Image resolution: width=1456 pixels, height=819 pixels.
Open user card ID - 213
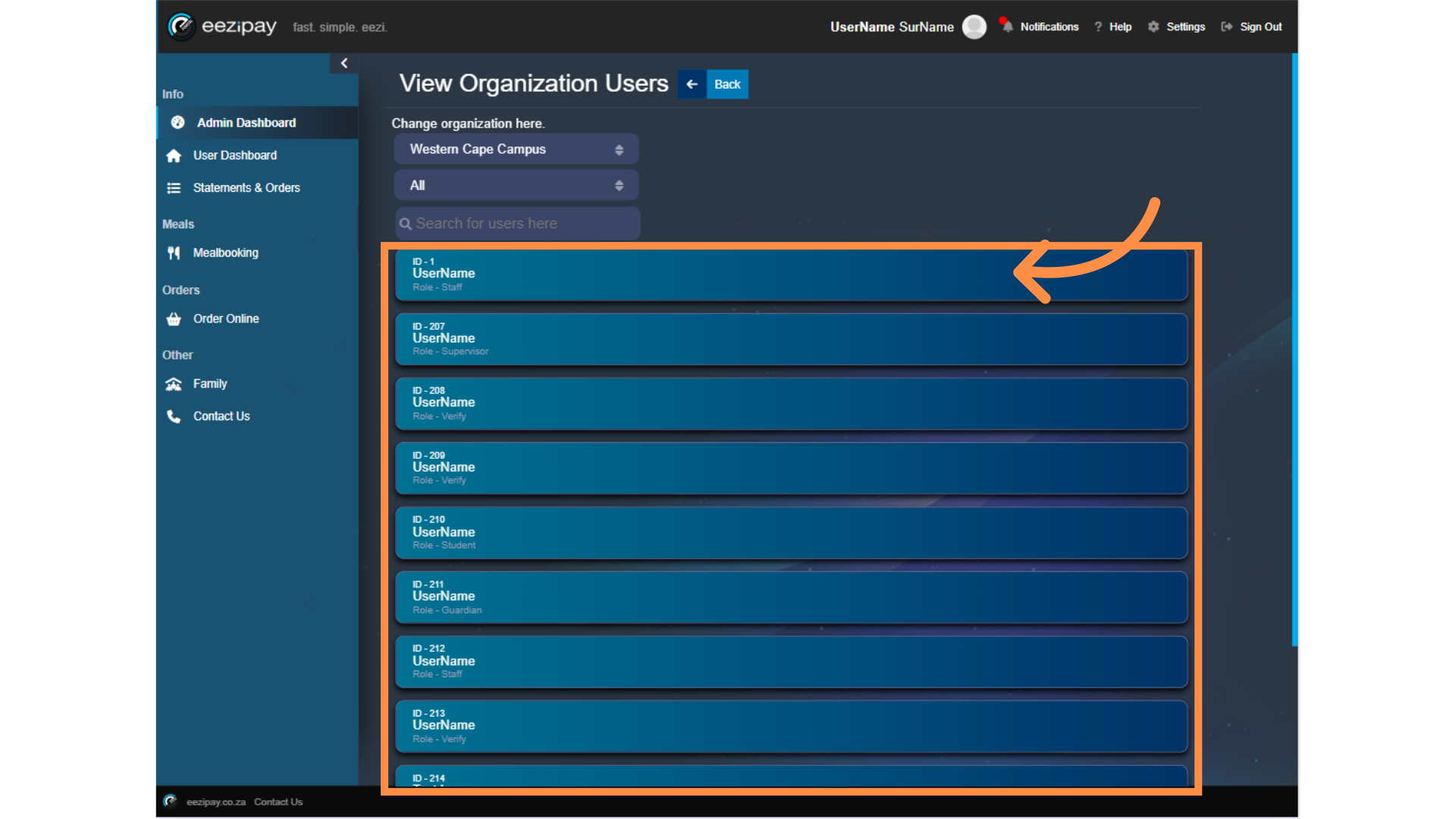791,726
